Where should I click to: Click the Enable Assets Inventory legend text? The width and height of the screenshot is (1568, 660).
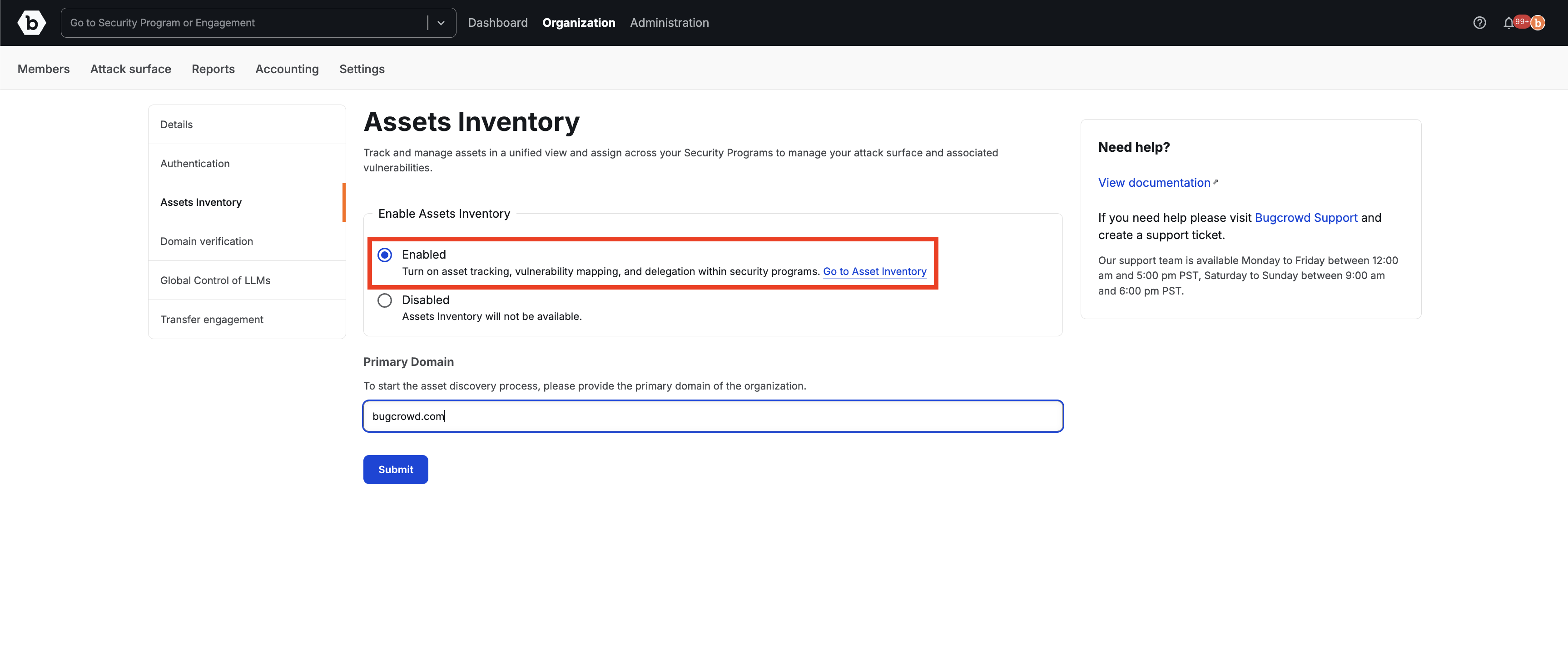pyautogui.click(x=444, y=214)
